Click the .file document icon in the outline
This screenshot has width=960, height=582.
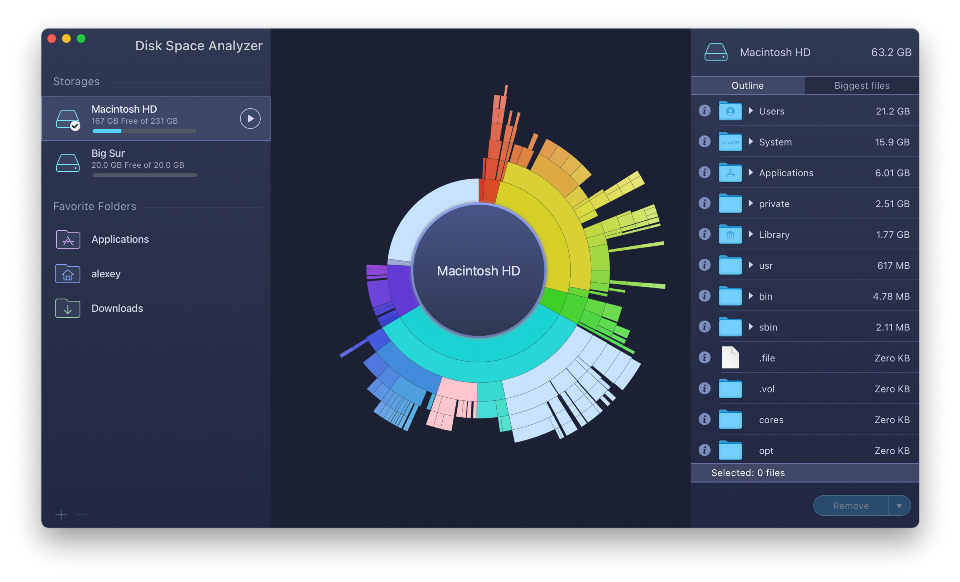tap(731, 357)
